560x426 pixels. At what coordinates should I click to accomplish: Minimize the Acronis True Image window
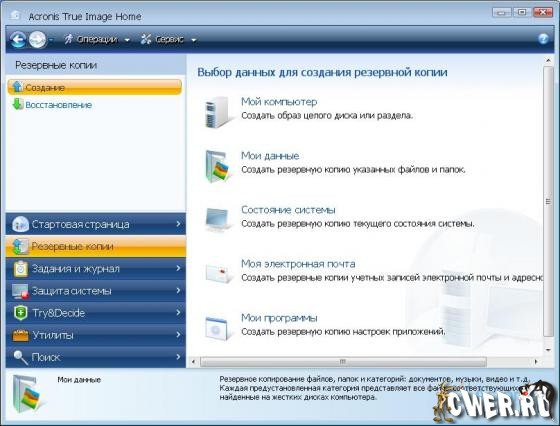501,12
